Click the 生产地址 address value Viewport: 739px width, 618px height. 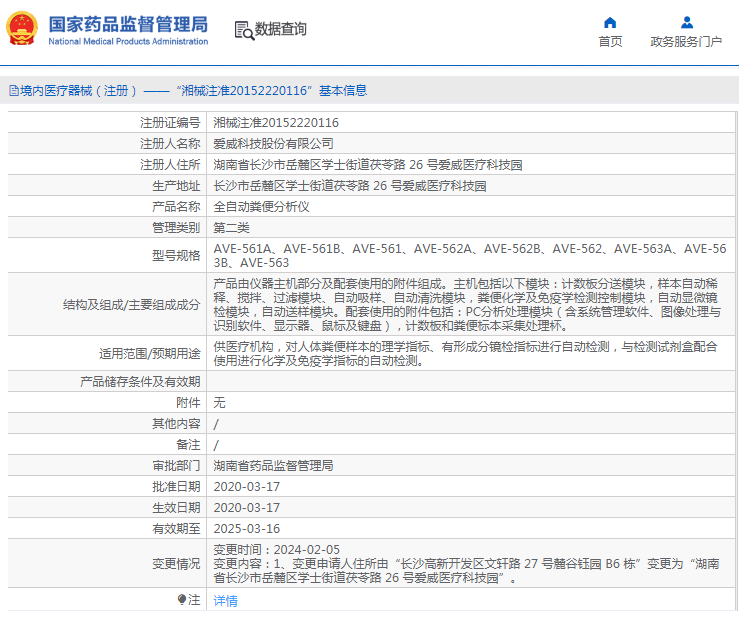(350, 186)
